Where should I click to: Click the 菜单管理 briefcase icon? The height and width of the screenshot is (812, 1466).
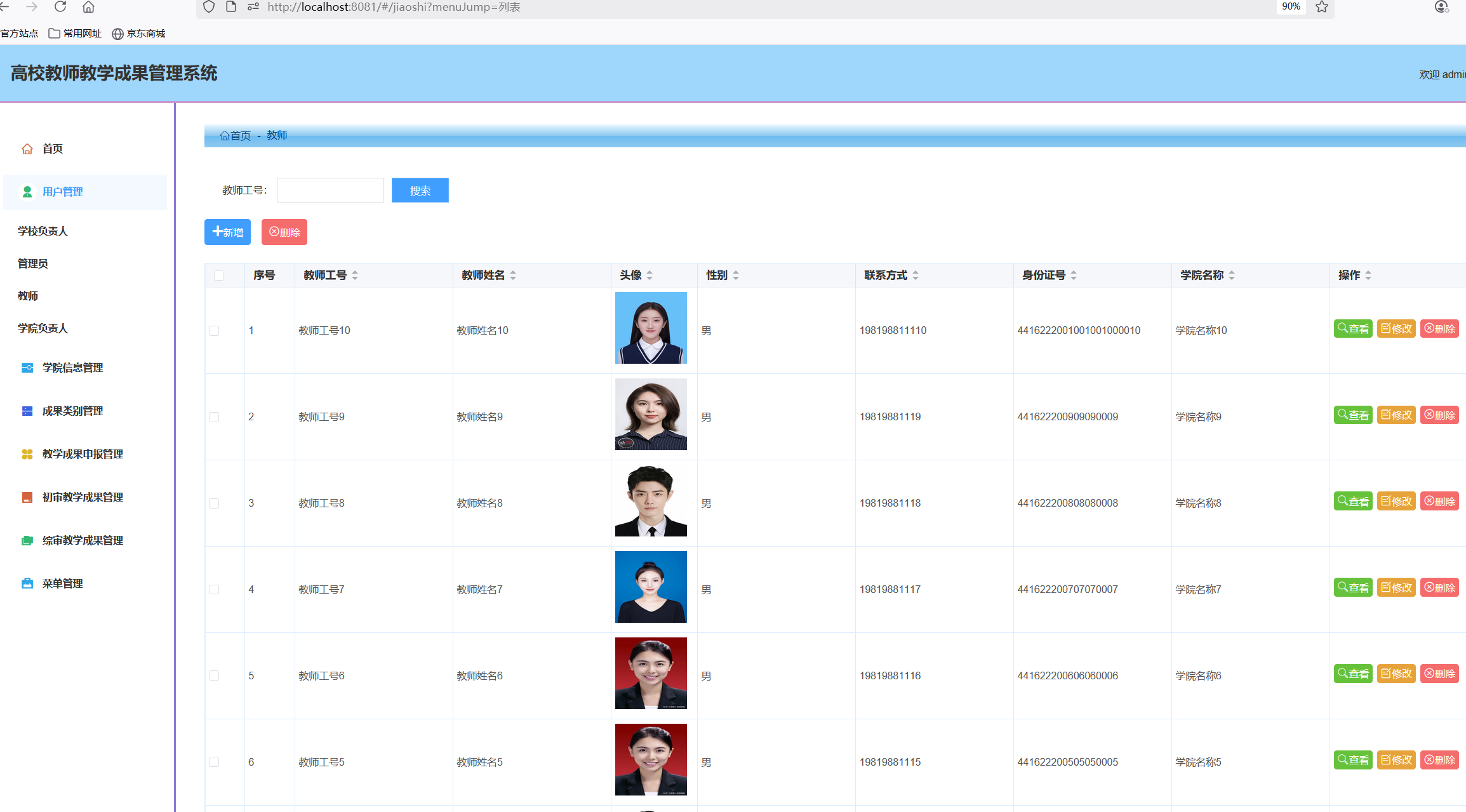tap(27, 584)
